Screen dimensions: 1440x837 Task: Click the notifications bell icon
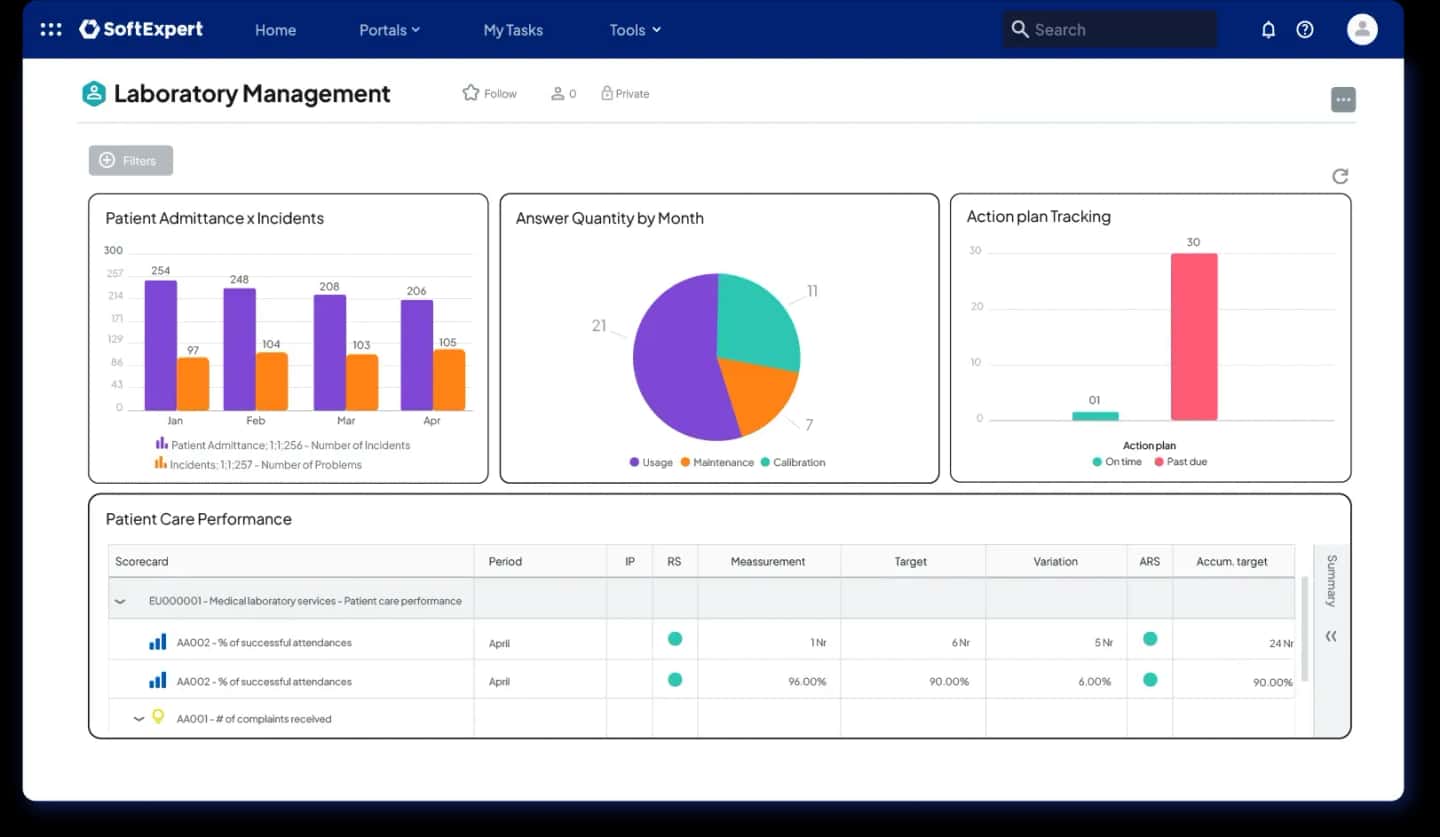click(x=1268, y=30)
